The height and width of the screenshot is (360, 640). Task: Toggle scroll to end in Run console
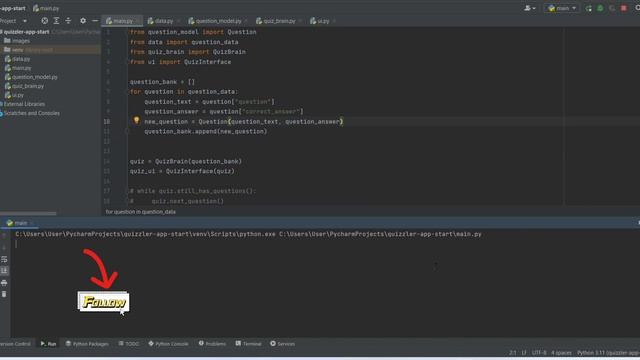coord(4,271)
